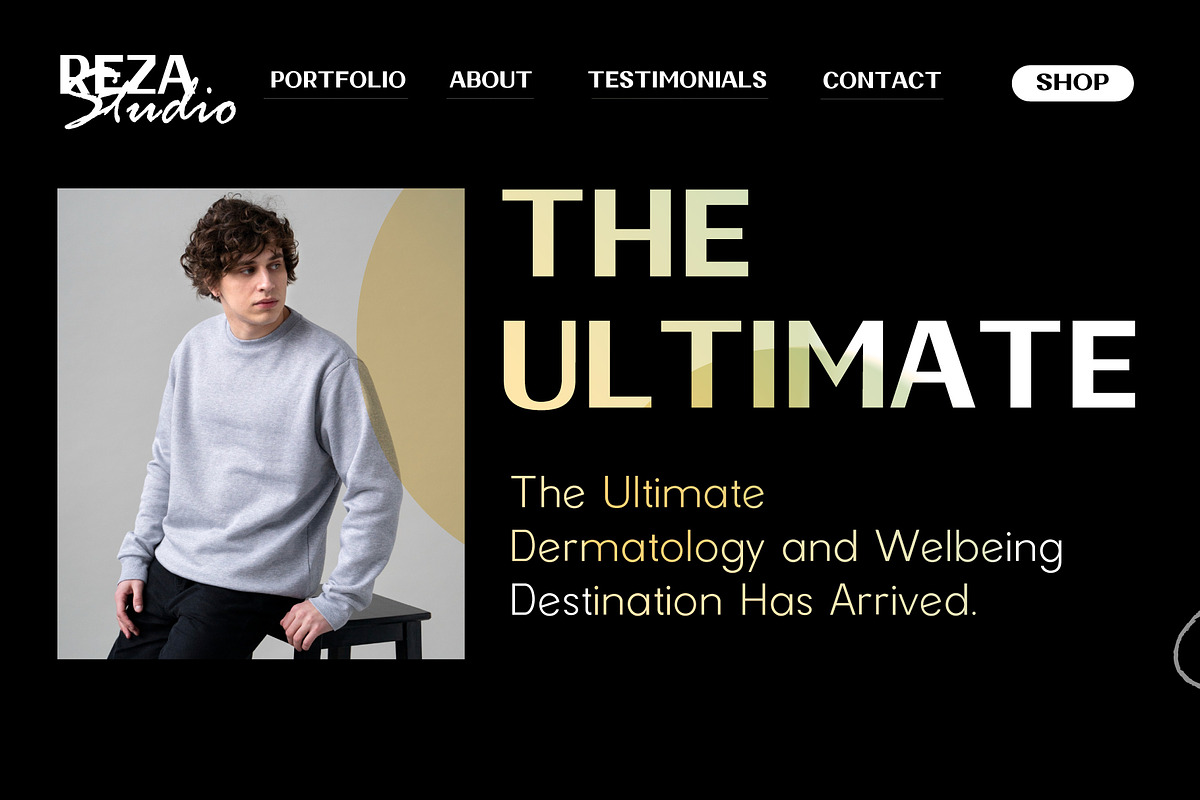Click the "Destination Has Arrived." text line
Image resolution: width=1200 pixels, height=800 pixels.
tap(743, 601)
